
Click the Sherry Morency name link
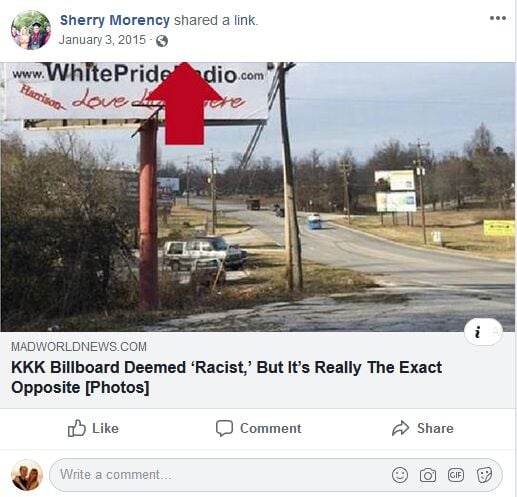point(115,20)
